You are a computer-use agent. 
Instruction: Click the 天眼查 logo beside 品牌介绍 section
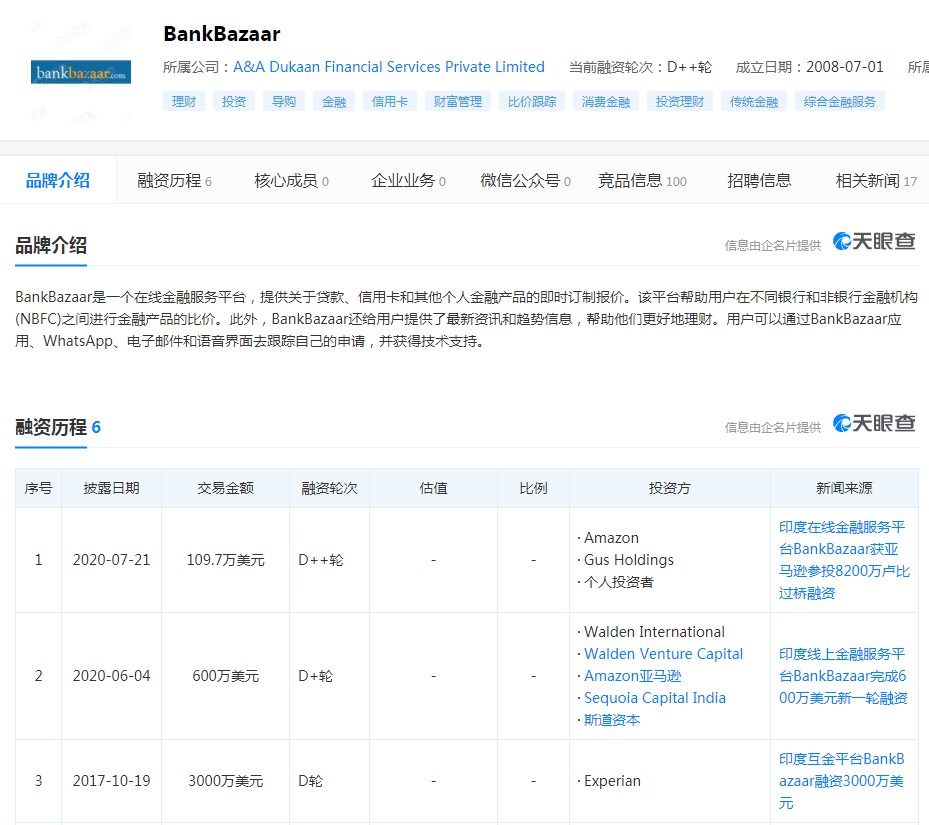(x=872, y=241)
